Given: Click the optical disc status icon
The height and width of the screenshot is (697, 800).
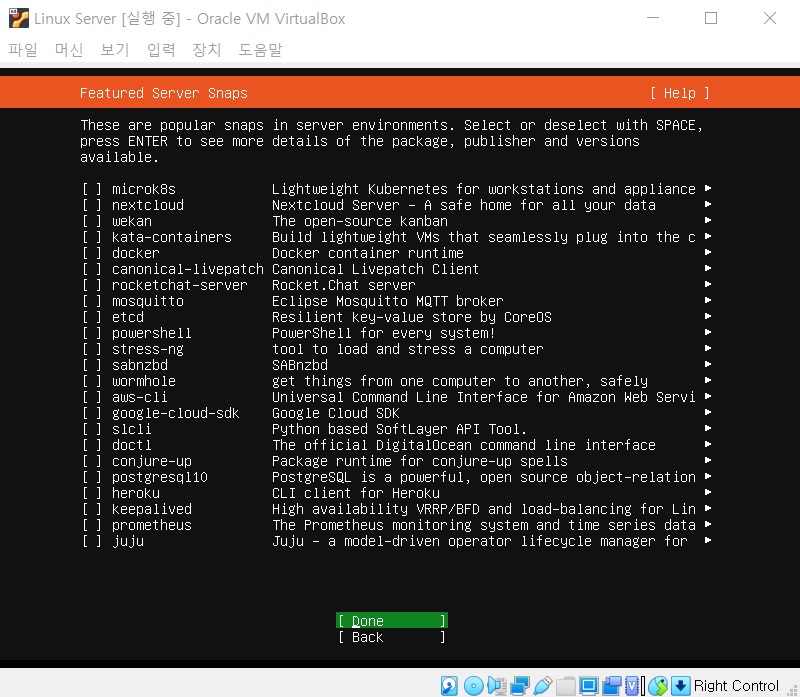Looking at the screenshot, I should [473, 685].
